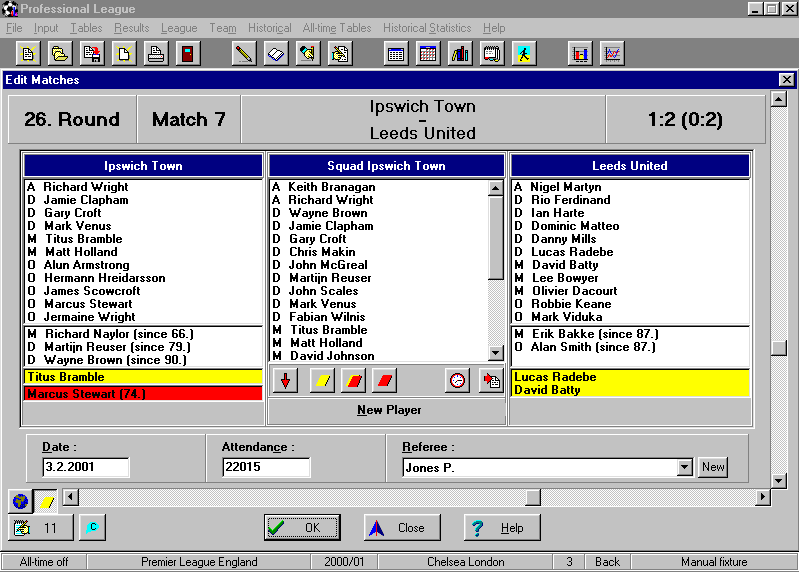Click the red card button under squad
Image resolution: width=799 pixels, height=572 pixels.
tap(385, 380)
